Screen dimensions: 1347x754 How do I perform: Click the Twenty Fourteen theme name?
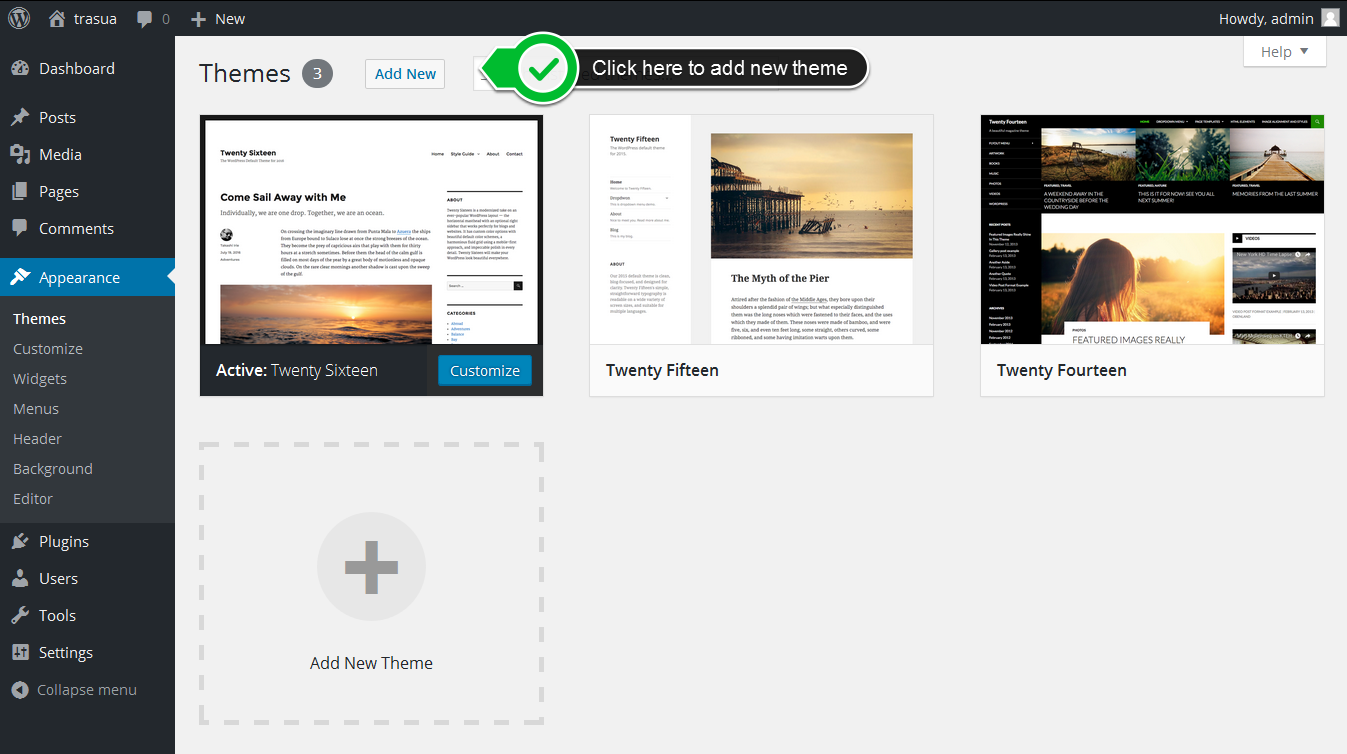point(1062,370)
